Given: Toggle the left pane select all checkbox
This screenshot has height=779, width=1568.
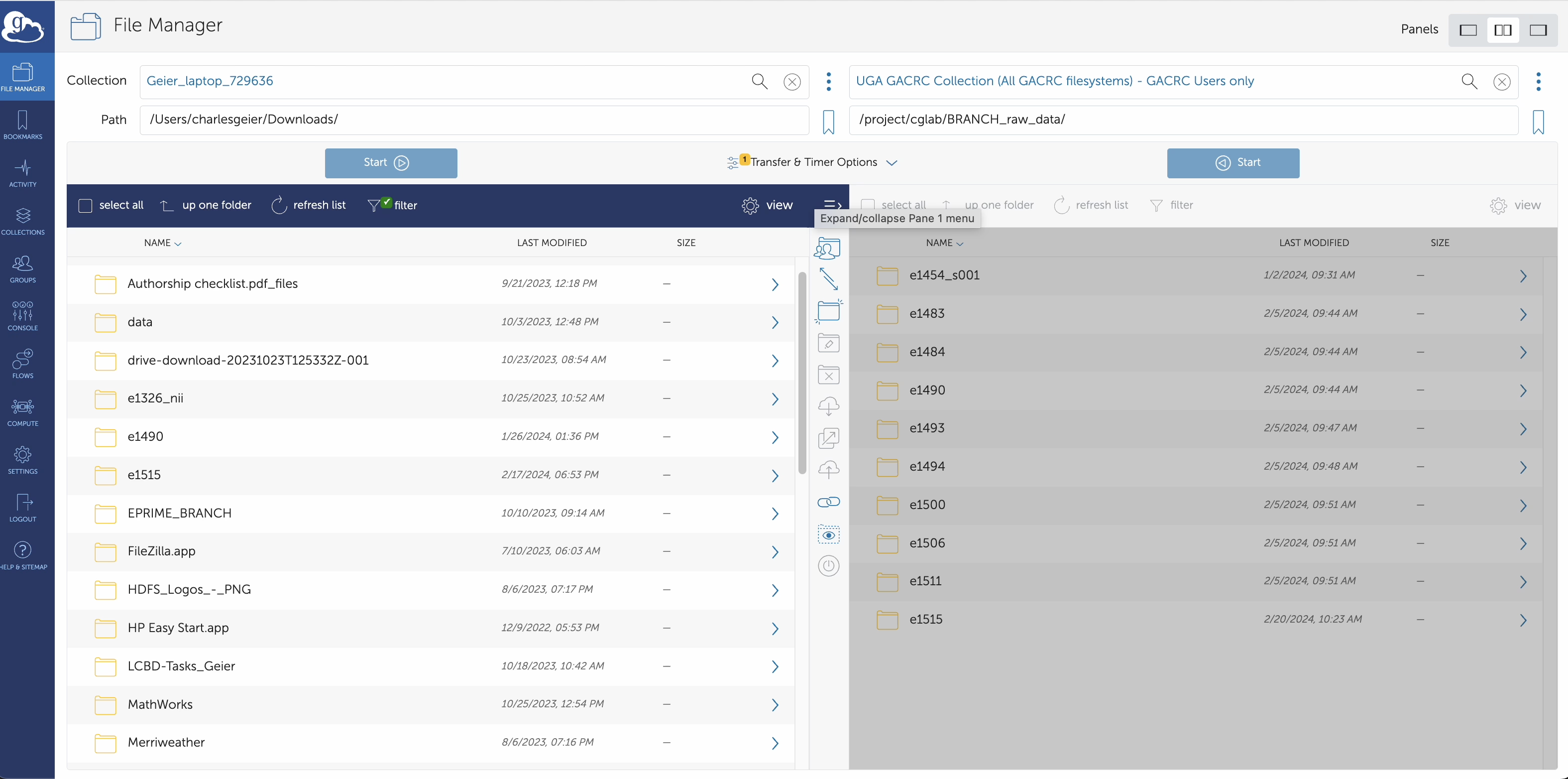Looking at the screenshot, I should click(x=85, y=205).
